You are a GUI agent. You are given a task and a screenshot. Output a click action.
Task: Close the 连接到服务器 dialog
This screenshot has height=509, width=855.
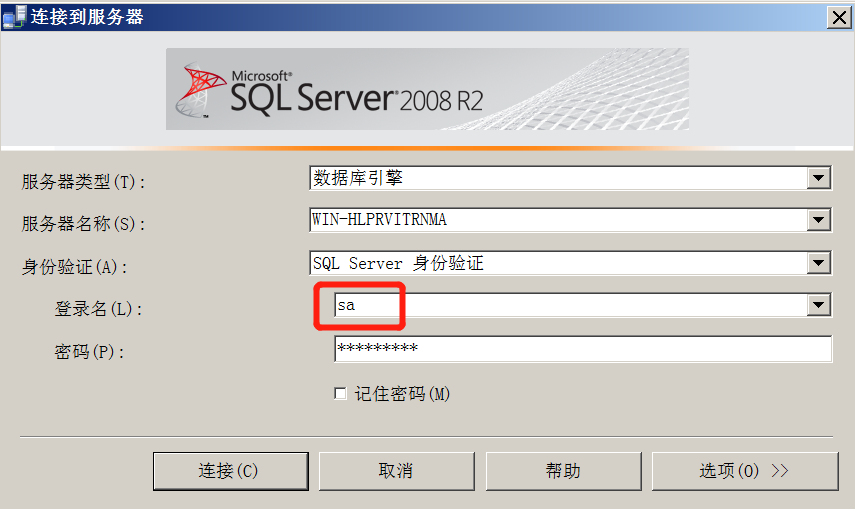coord(839,17)
